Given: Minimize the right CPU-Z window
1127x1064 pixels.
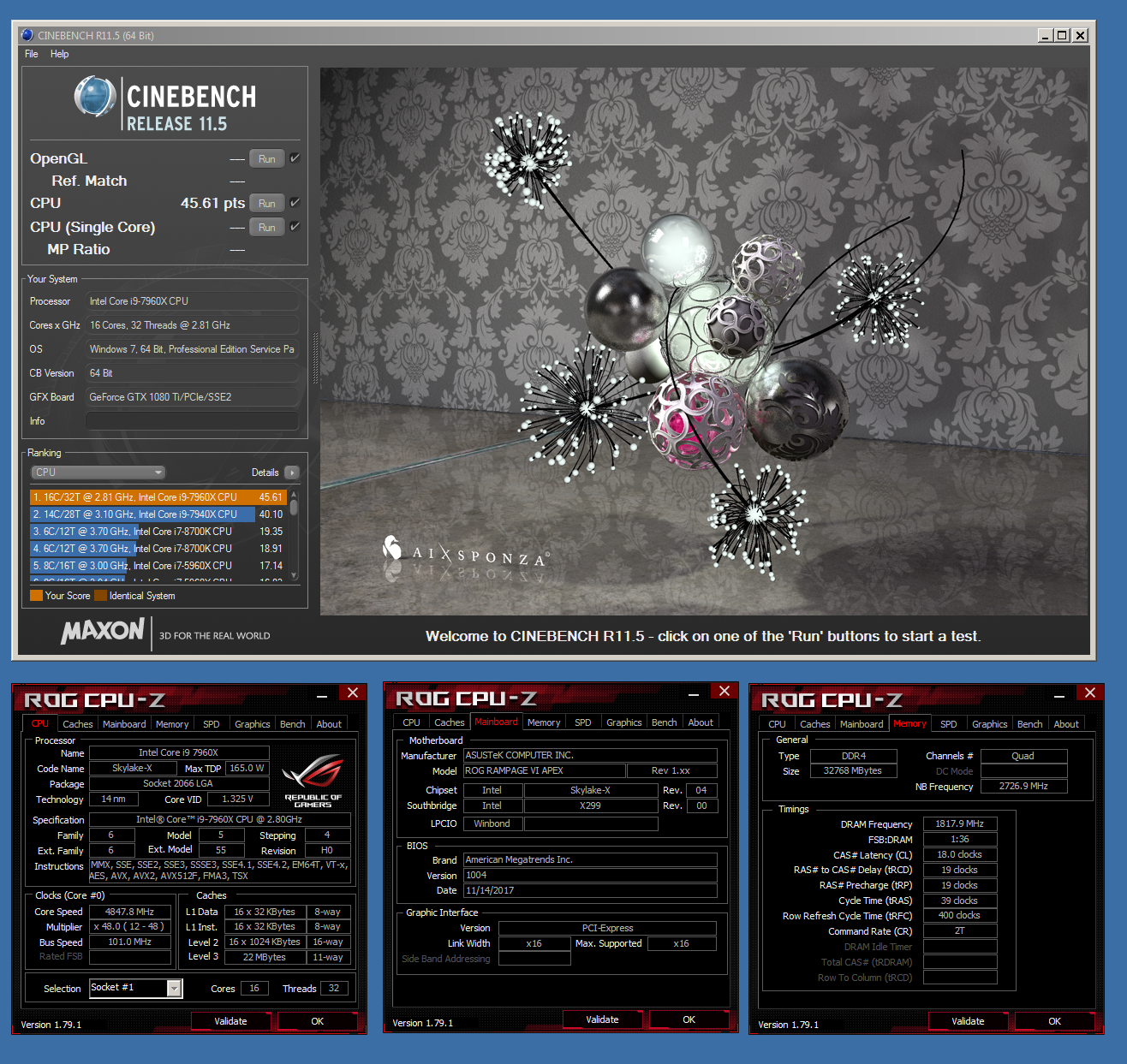Looking at the screenshot, I should [1059, 694].
